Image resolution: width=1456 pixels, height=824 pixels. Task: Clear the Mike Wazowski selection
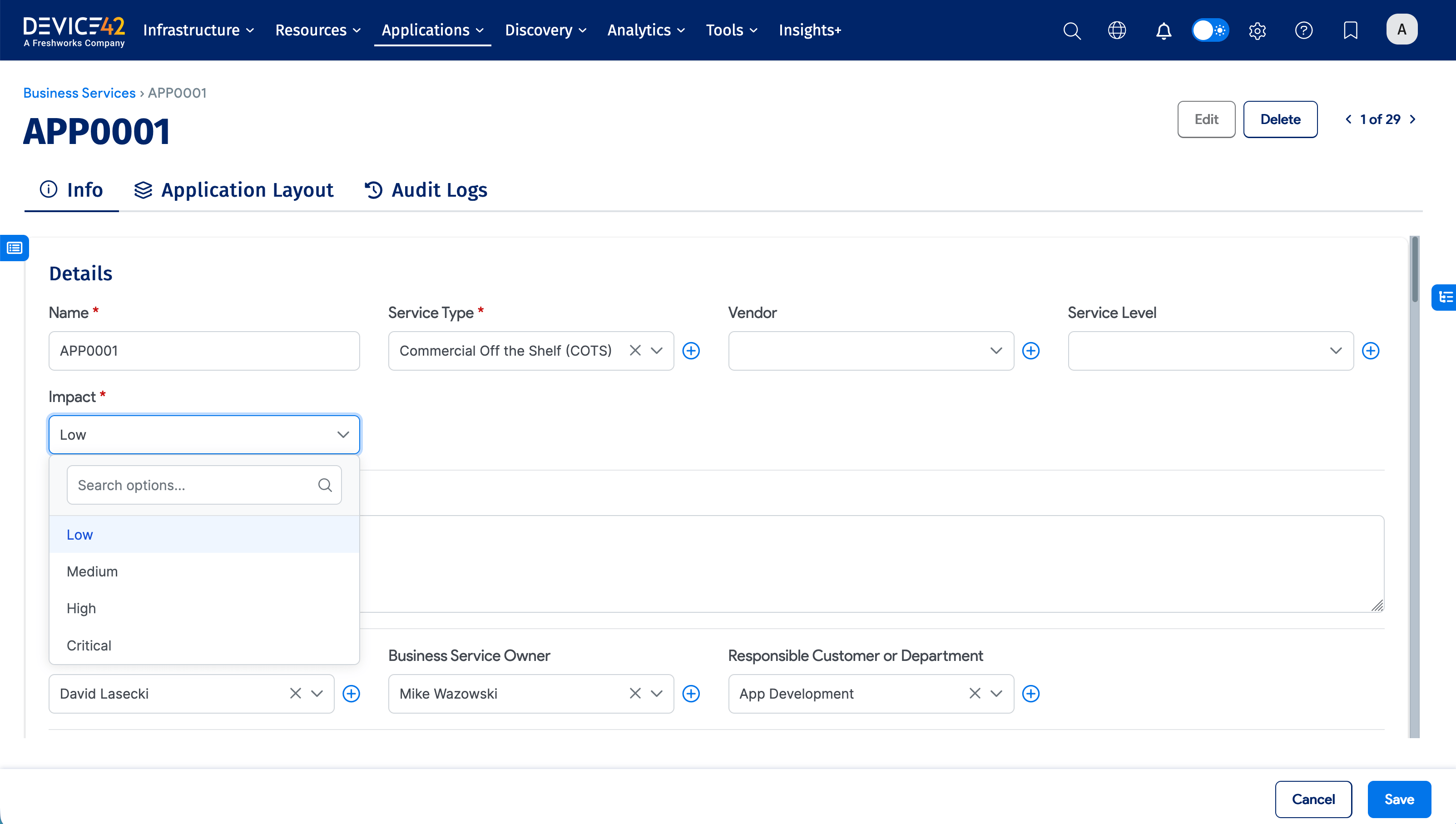tap(634, 694)
